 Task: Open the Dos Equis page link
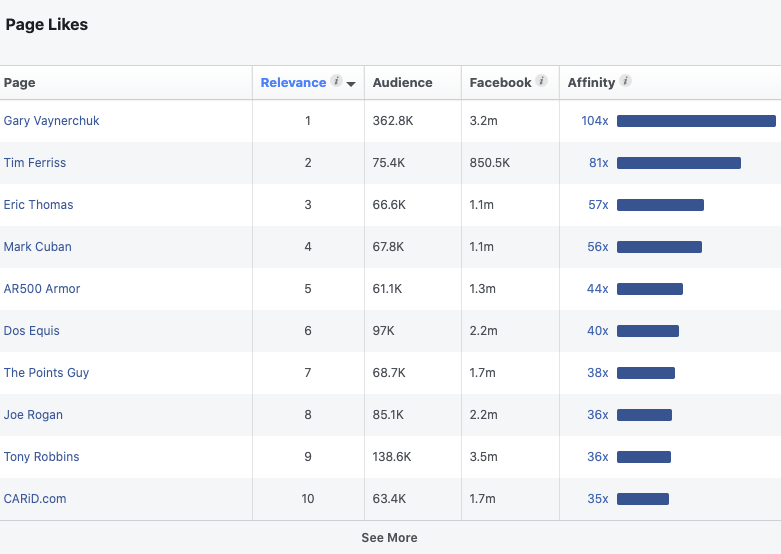(31, 331)
